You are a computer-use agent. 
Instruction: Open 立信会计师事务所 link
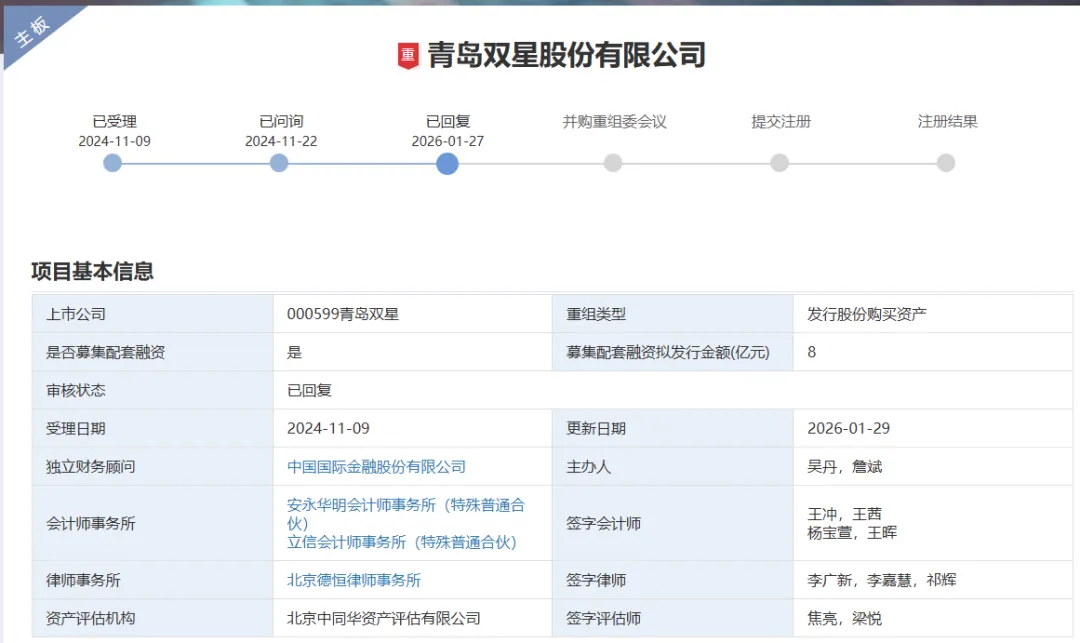coord(402,542)
